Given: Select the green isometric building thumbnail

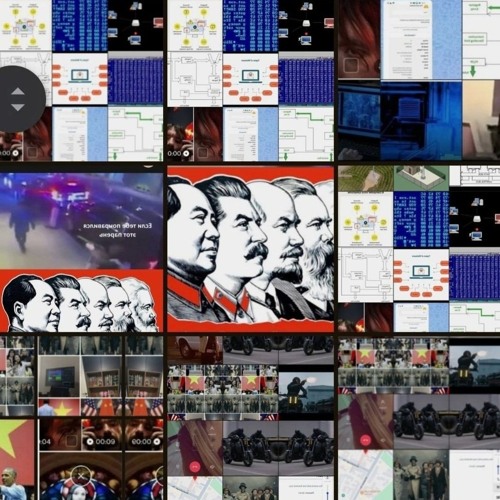Looking at the screenshot, I should point(421,178).
